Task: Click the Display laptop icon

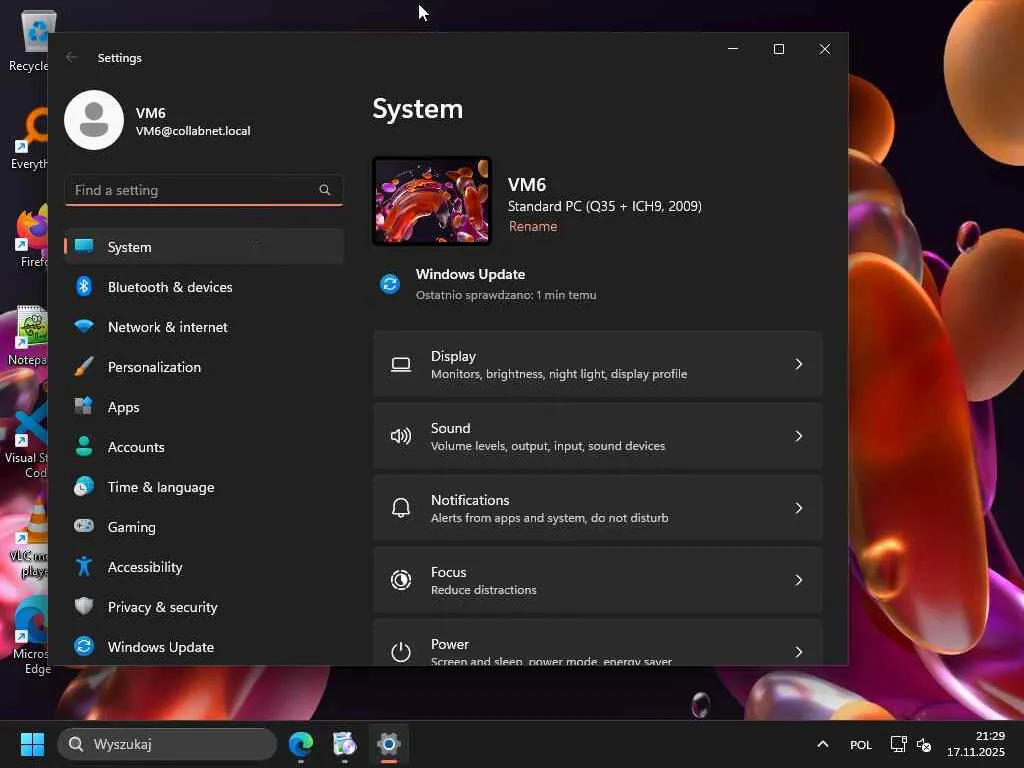Action: (x=401, y=364)
